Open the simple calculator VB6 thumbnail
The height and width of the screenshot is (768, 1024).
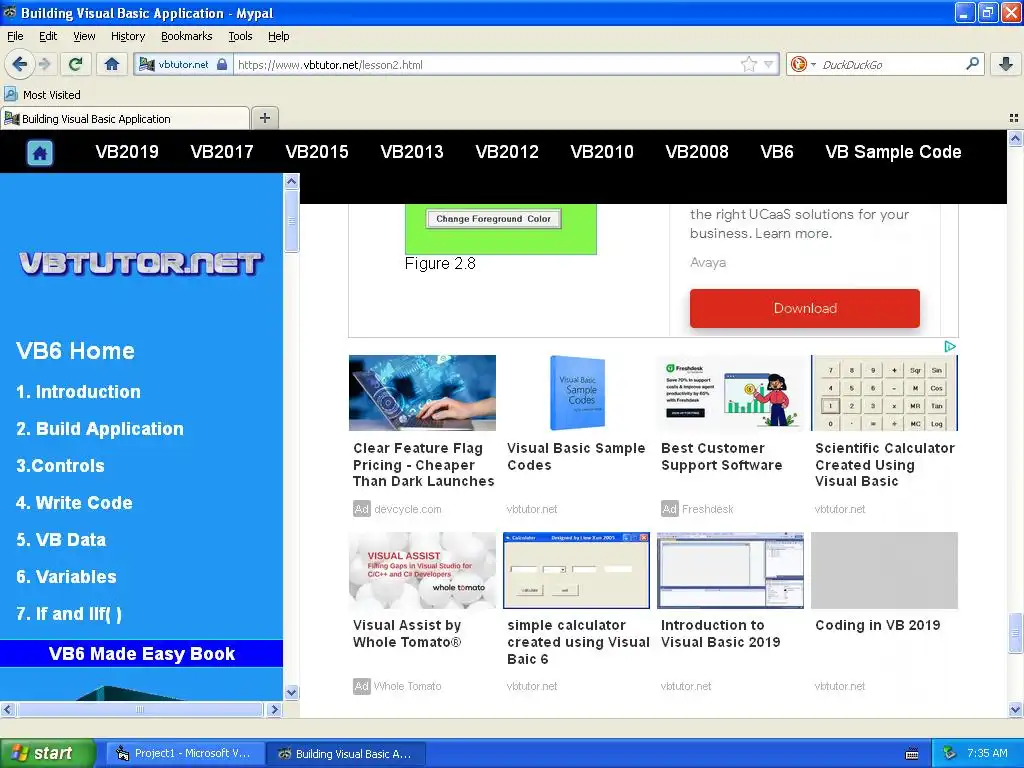[x=577, y=570]
